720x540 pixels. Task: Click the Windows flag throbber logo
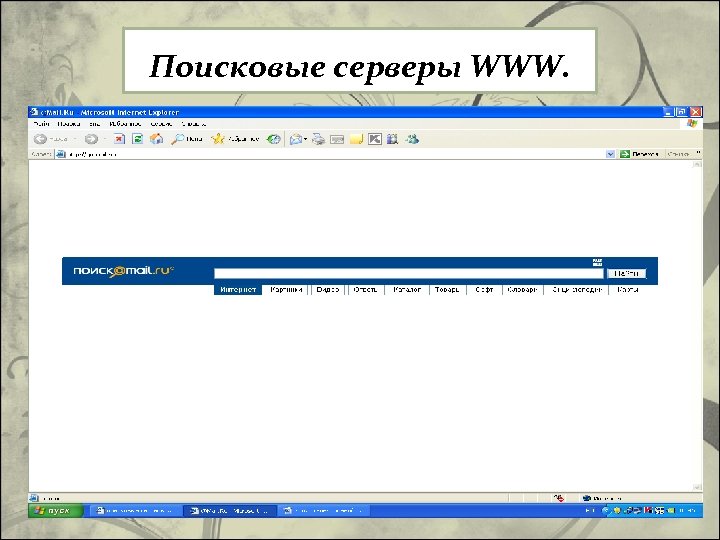click(x=692, y=124)
